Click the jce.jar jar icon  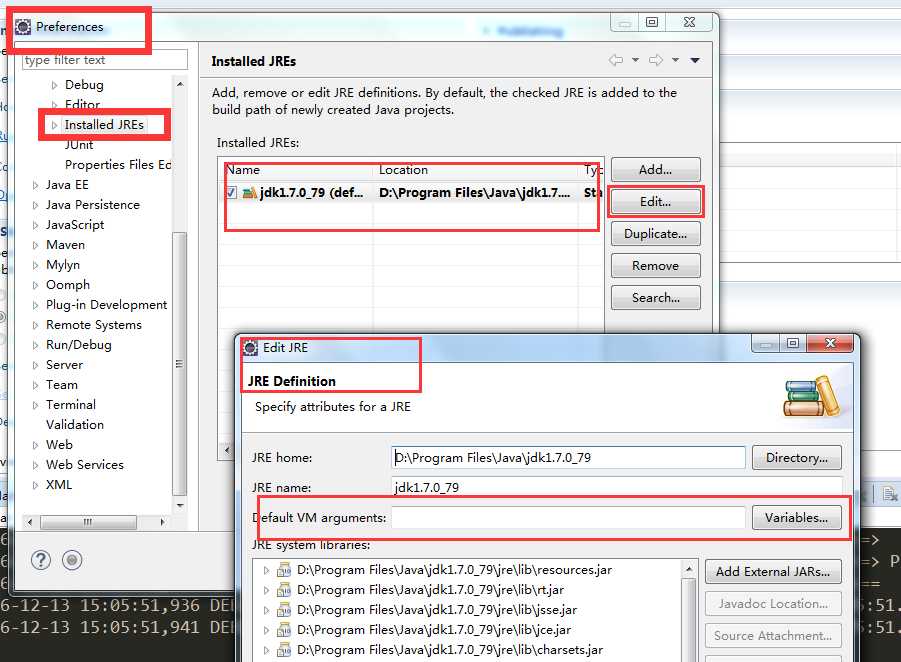pos(284,630)
